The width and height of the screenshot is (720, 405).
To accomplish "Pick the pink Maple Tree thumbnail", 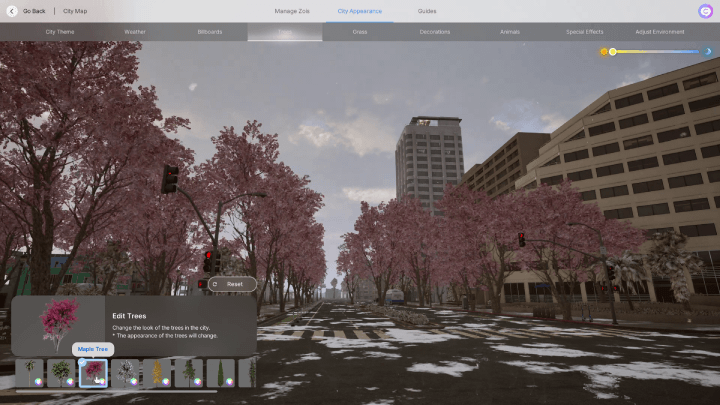I will click(x=93, y=373).
